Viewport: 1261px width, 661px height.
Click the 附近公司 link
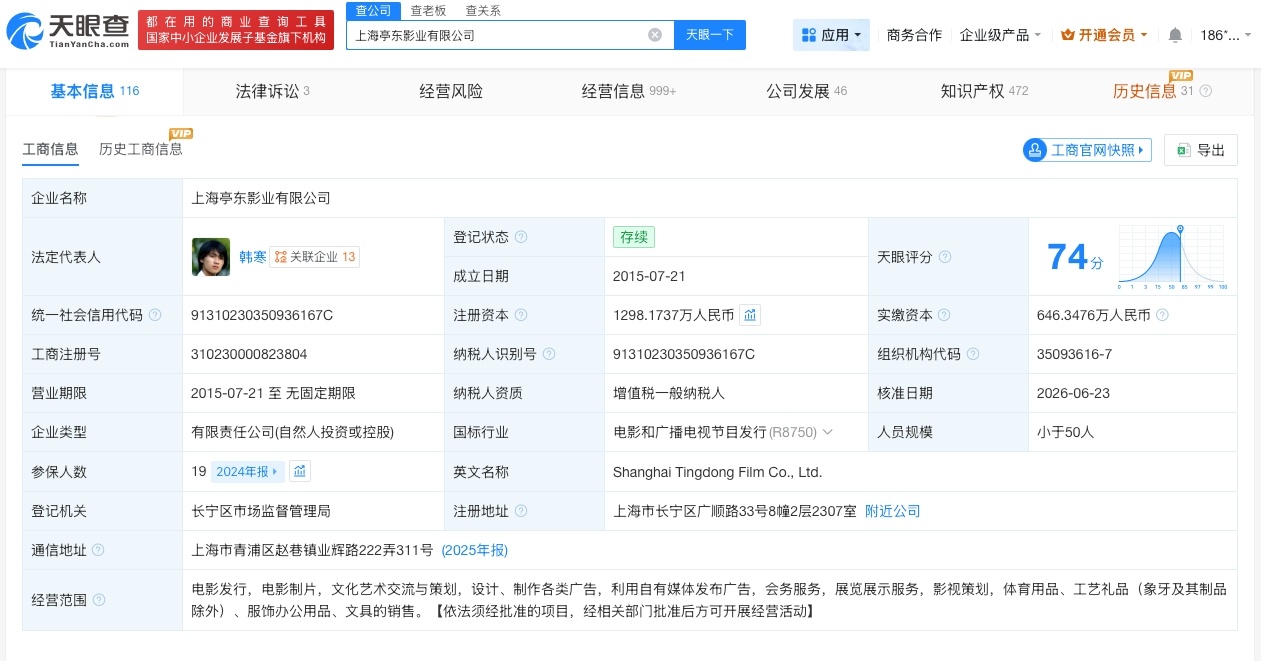(892, 511)
